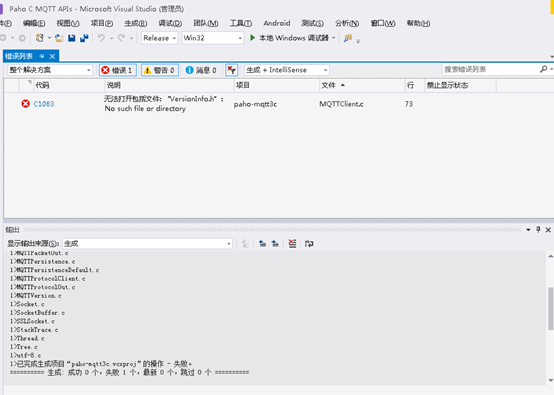This screenshot has height=395, width=554.
Task: Click the Open File folder icon
Action: [x=59, y=38]
